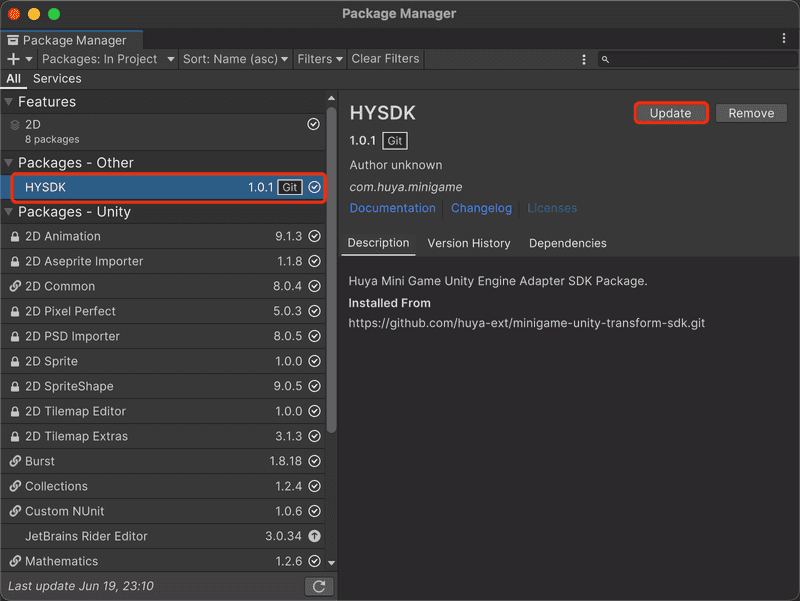Switch to the Services tab
Screen dimensions: 800x601
tap(57, 78)
